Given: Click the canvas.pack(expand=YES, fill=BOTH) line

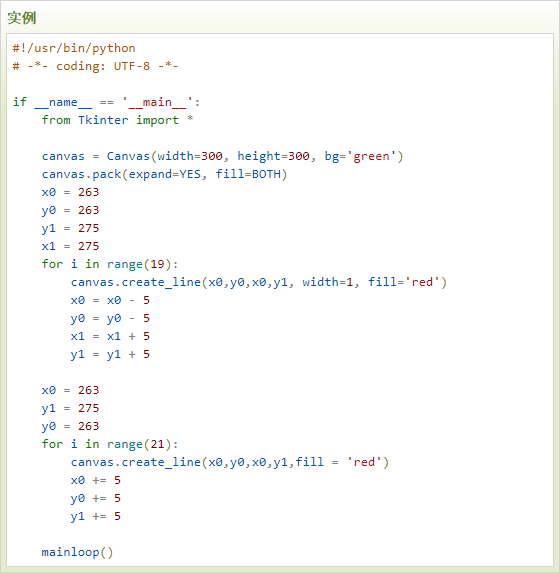Looking at the screenshot, I should (164, 174).
